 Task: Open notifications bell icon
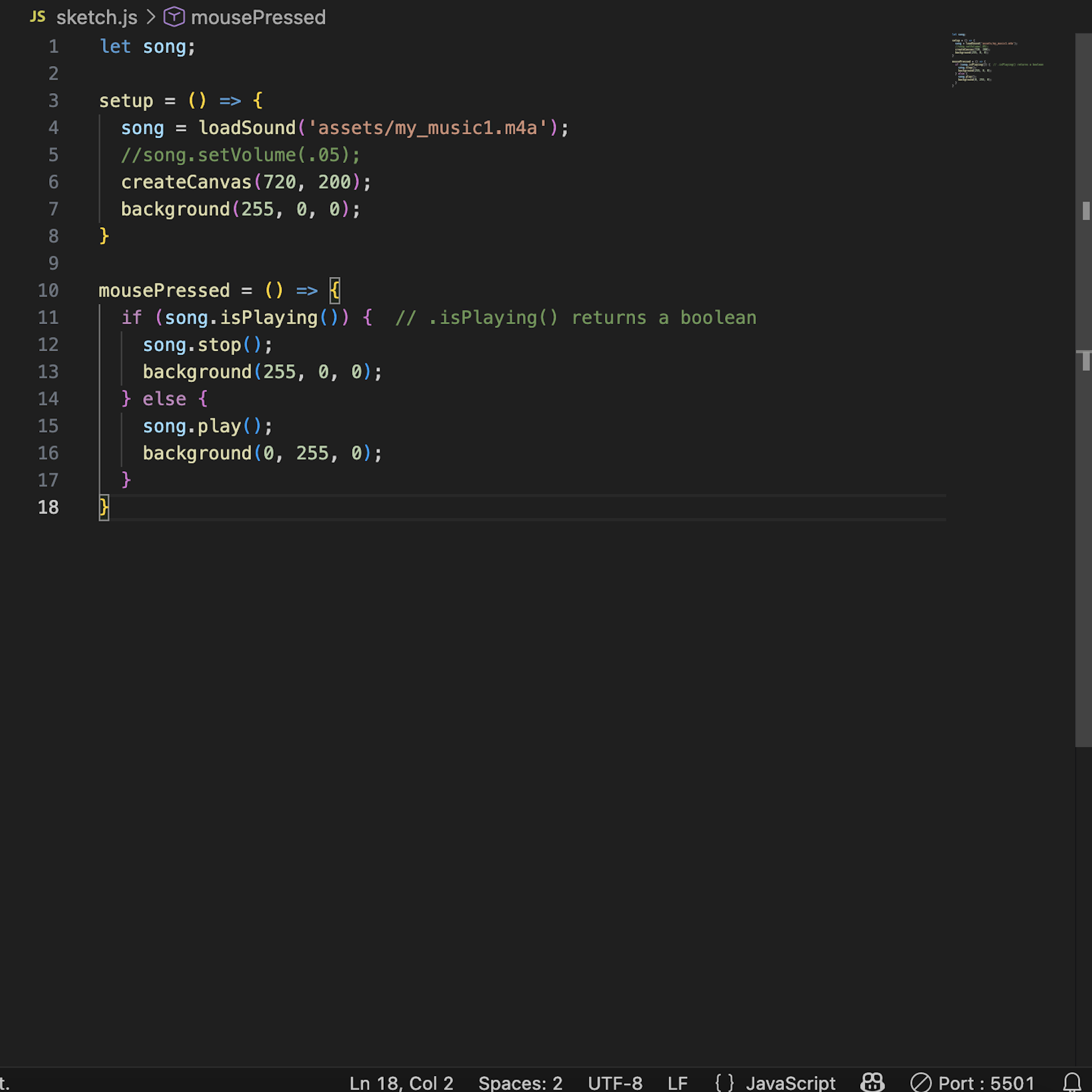tap(1072, 1083)
